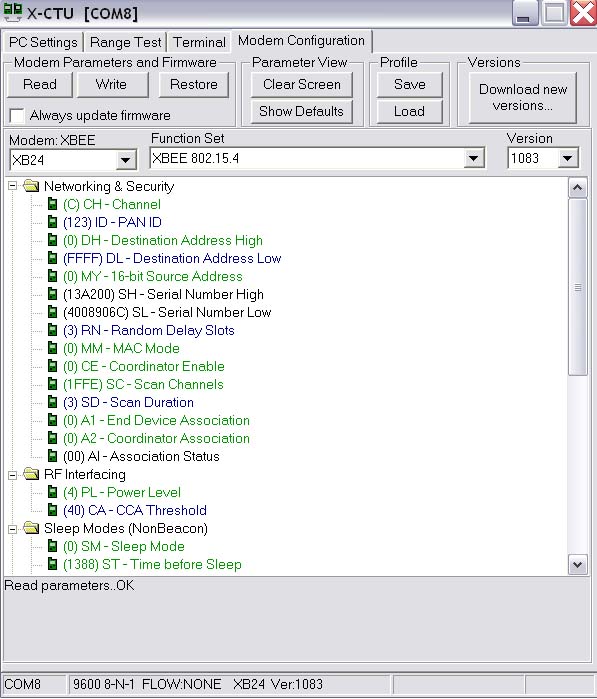Click the Write button

click(111, 84)
